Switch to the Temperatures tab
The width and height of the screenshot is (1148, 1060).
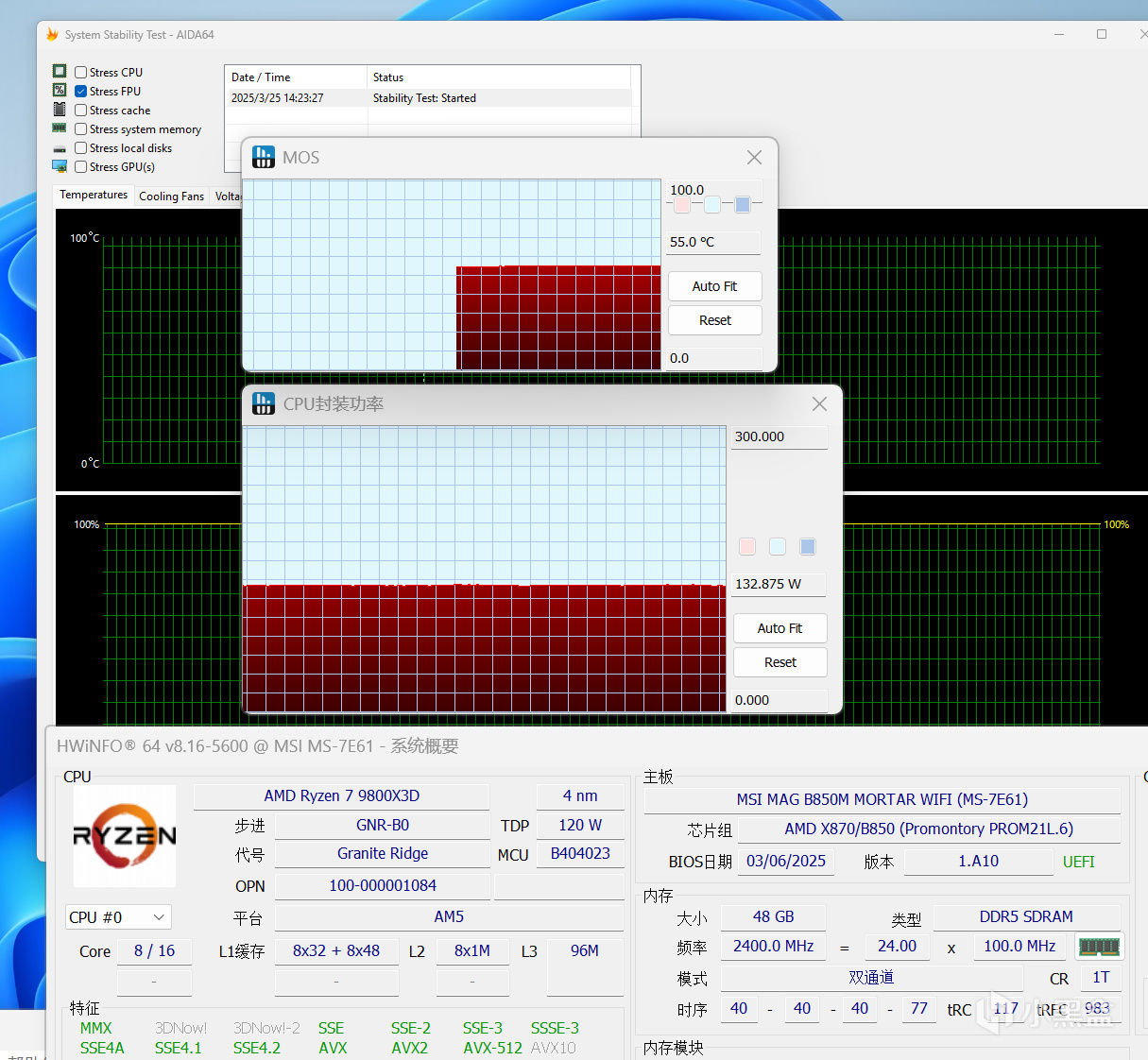point(94,195)
